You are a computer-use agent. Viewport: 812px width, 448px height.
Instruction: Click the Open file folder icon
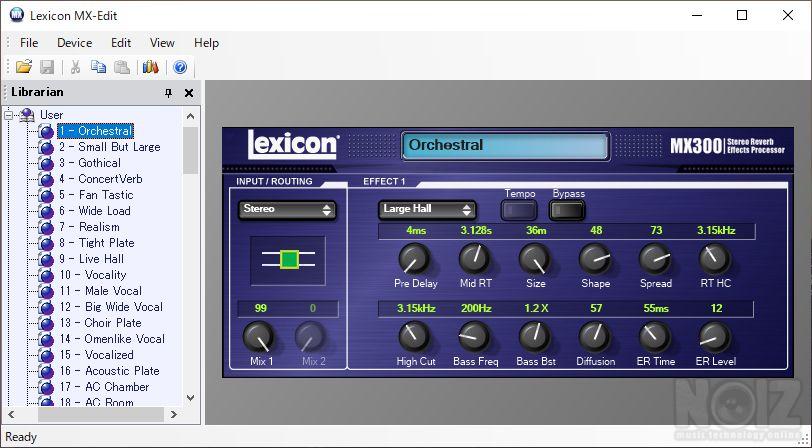pos(23,67)
